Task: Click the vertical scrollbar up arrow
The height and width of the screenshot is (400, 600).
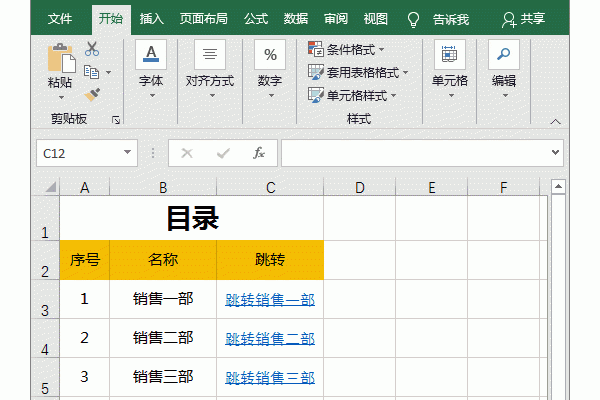Action: click(558, 186)
